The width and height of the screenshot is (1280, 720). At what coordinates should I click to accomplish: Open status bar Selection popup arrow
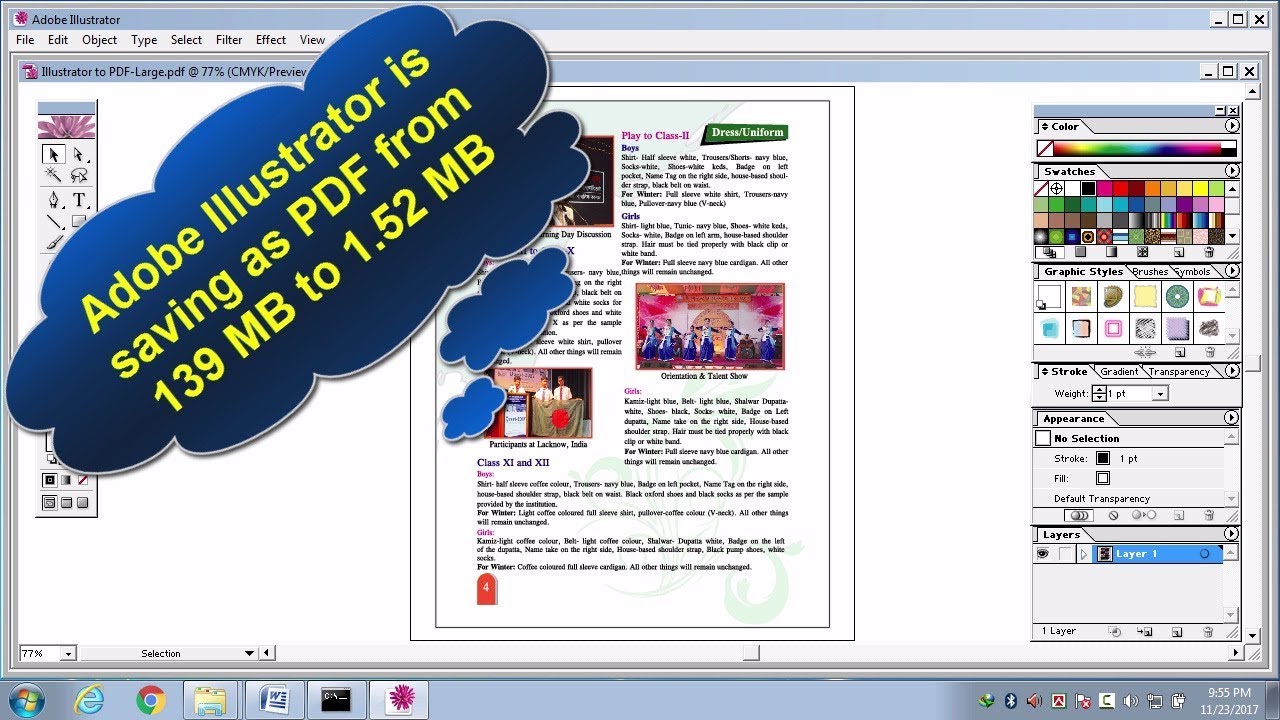249,653
